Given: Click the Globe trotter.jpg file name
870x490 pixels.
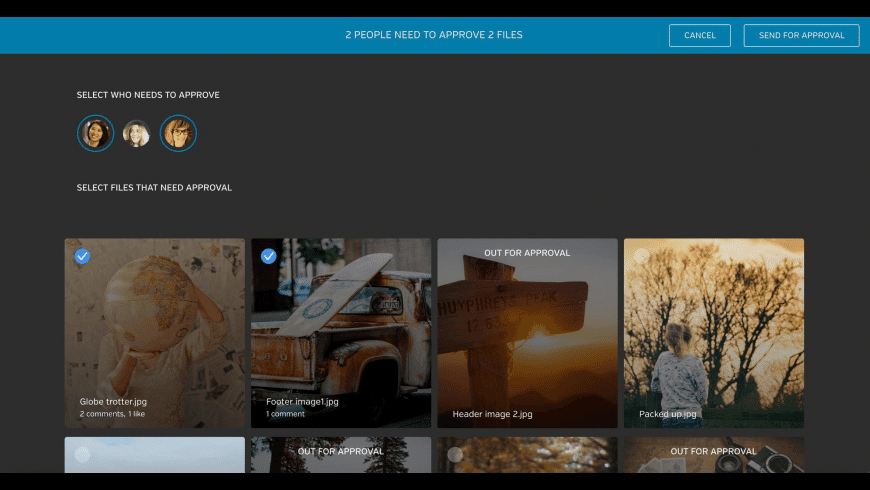Looking at the screenshot, I should pos(113,401).
